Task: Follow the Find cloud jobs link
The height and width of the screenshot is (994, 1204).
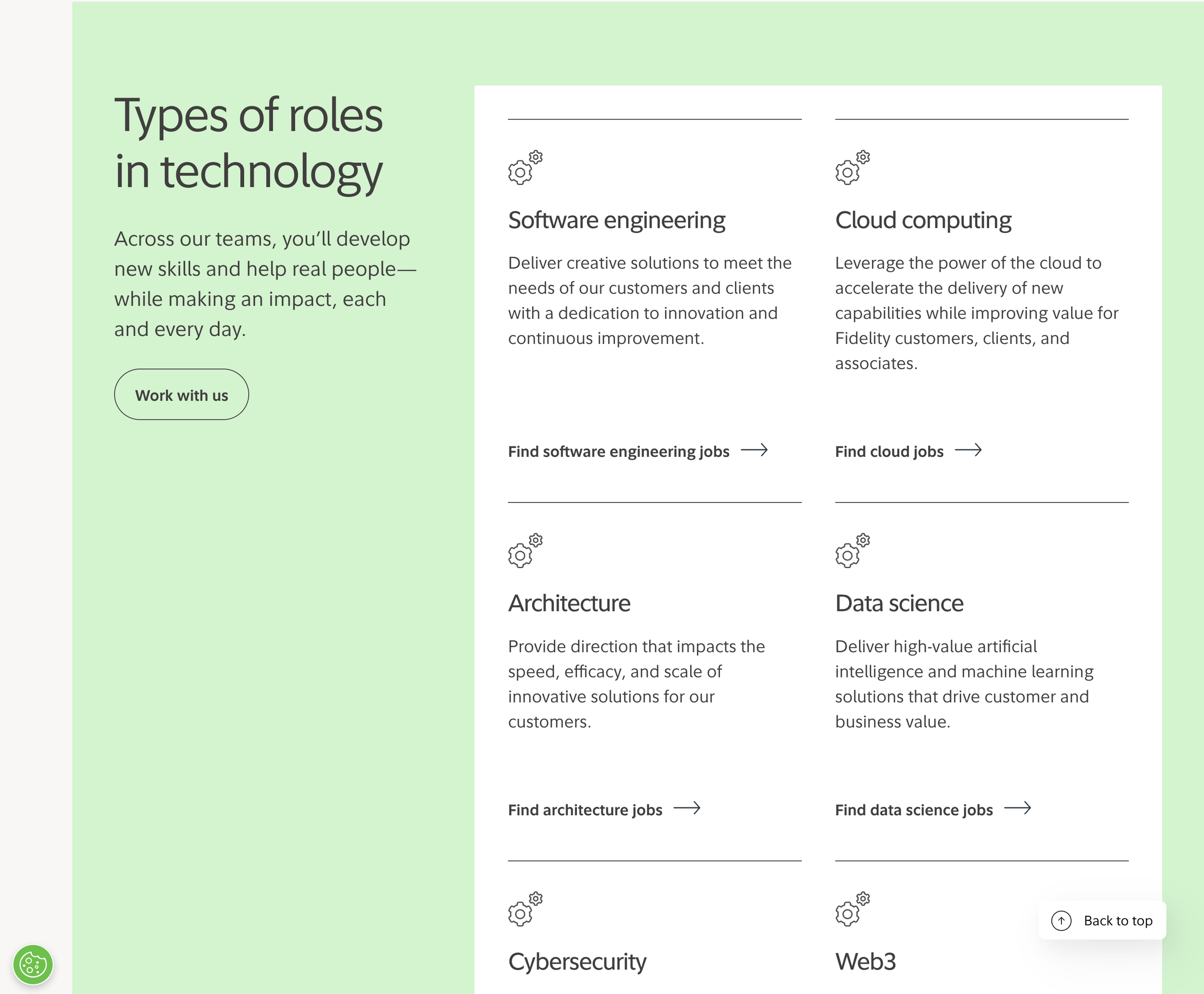Action: (x=889, y=452)
